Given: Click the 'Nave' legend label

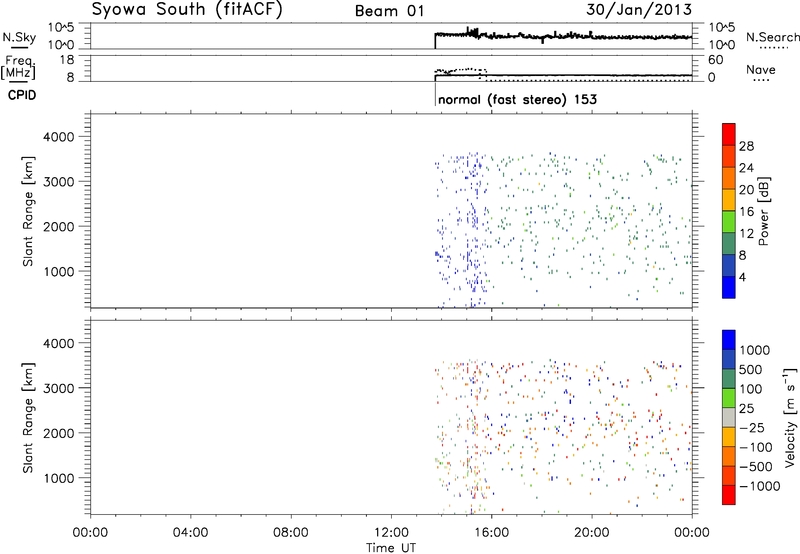Looking at the screenshot, I should click(x=761, y=70).
